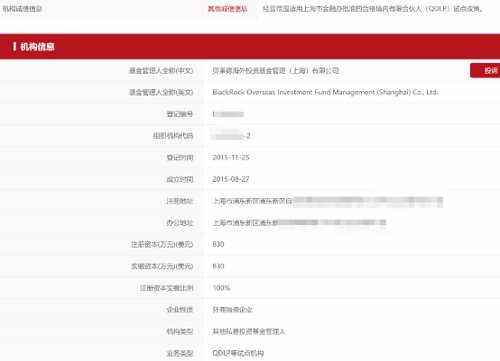Select the 办公地址 value starting 上海市浦东新区

click(299, 223)
